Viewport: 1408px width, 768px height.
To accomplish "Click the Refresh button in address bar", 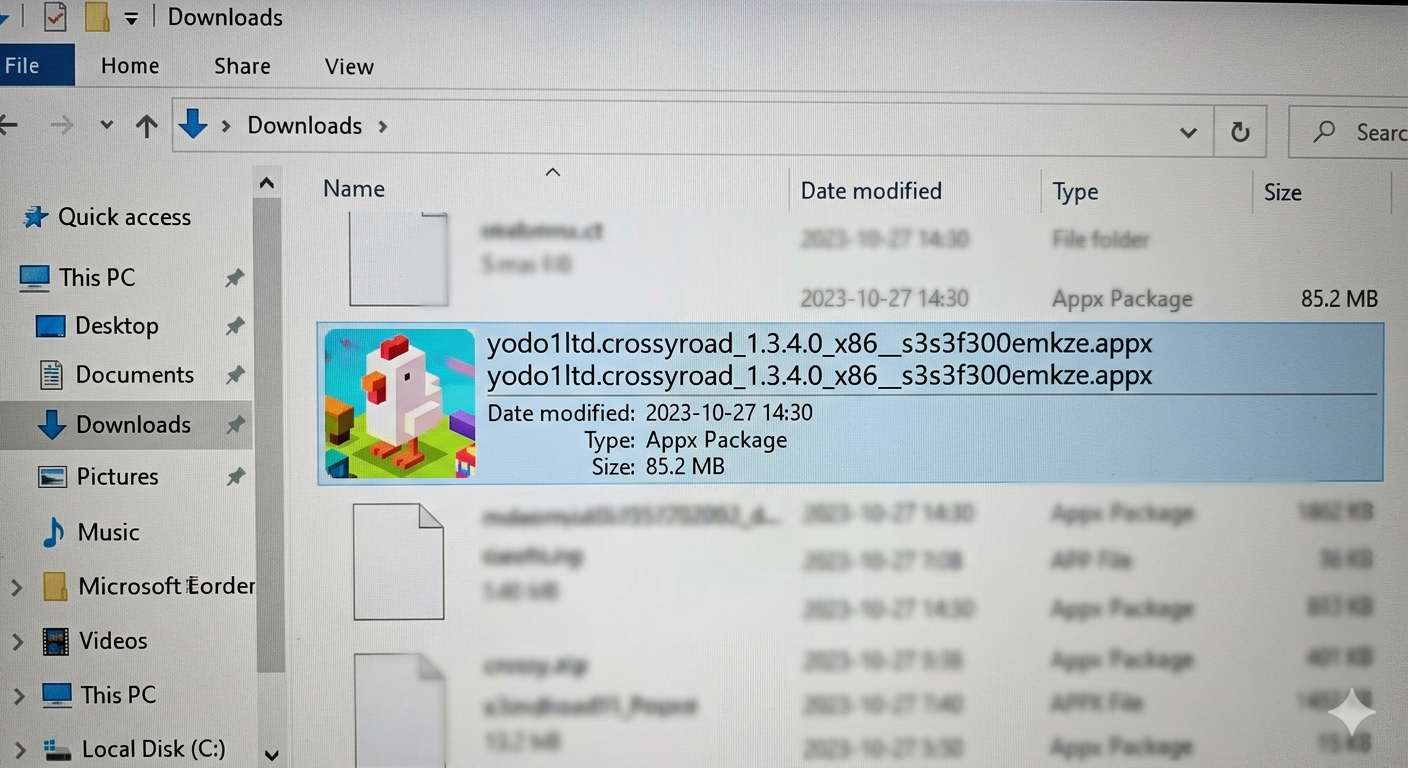I will [x=1240, y=132].
